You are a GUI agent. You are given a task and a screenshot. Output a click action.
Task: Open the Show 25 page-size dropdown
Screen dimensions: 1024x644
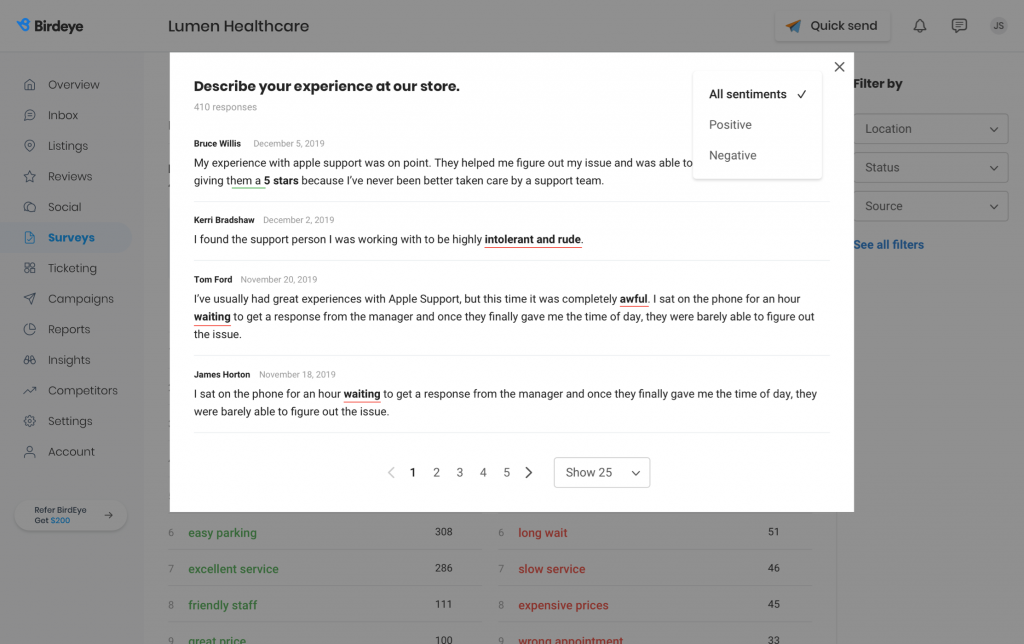point(601,472)
